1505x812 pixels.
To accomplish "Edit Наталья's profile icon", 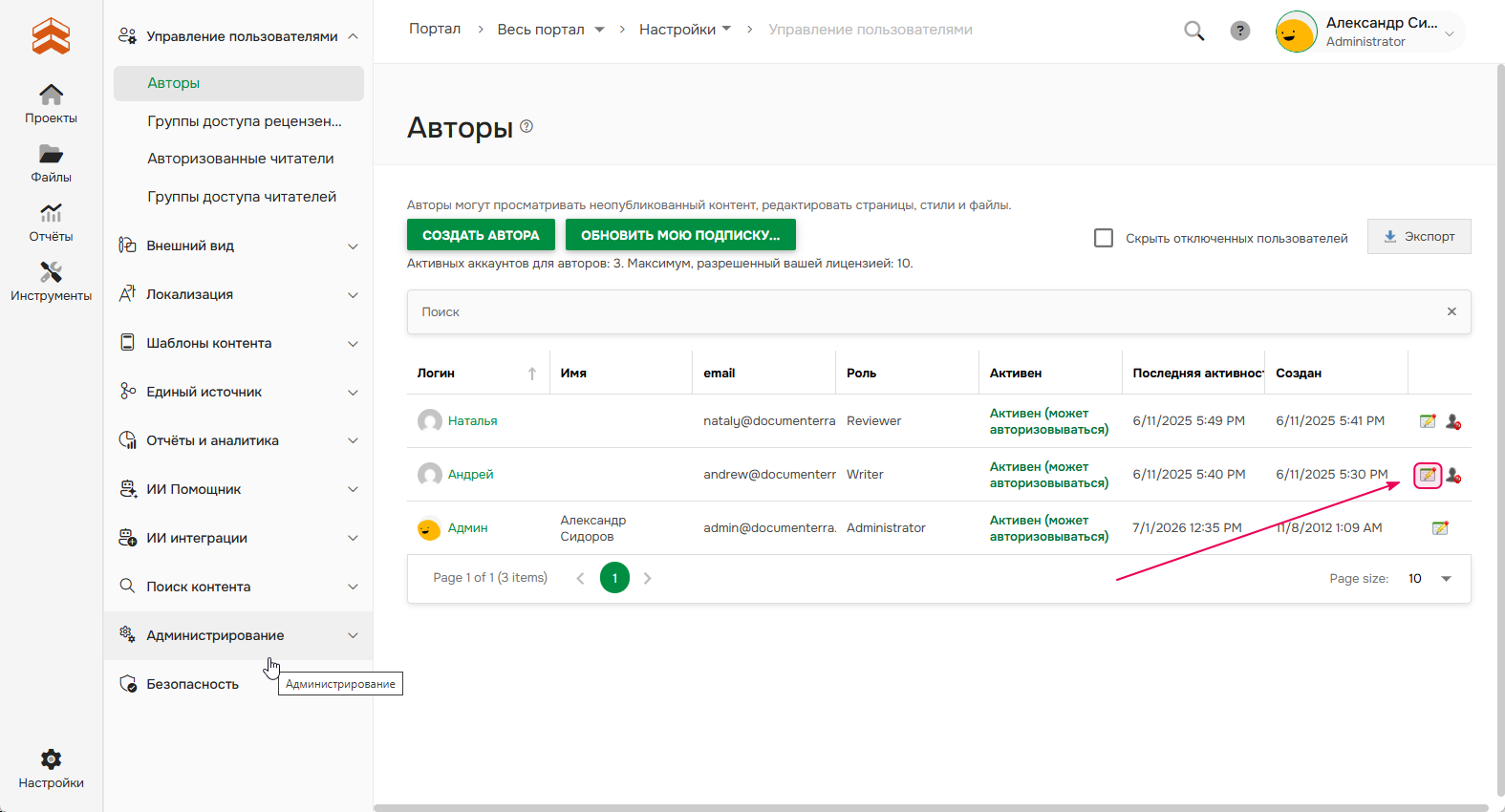I will pos(1428,421).
